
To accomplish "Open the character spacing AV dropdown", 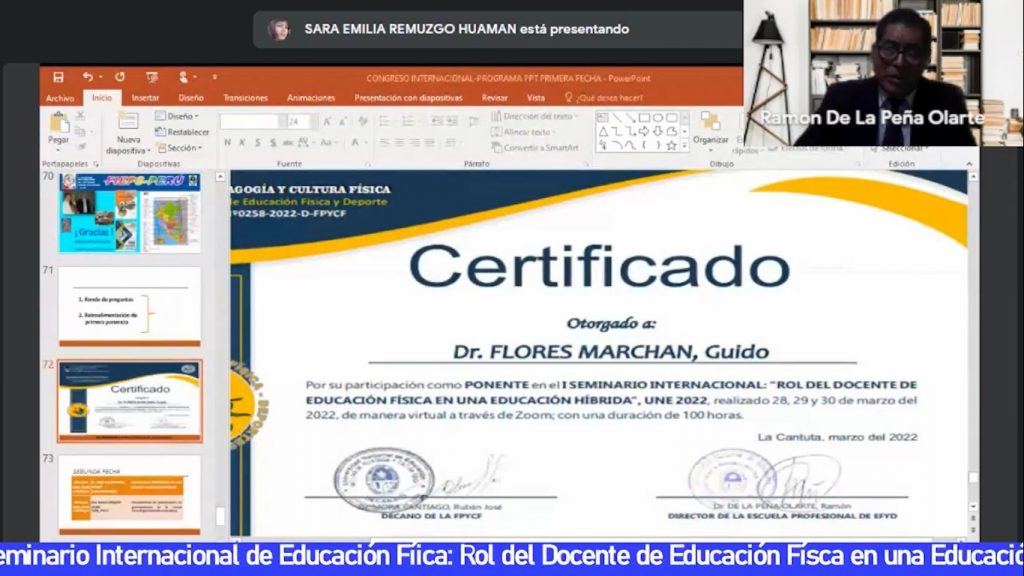I will (305, 142).
